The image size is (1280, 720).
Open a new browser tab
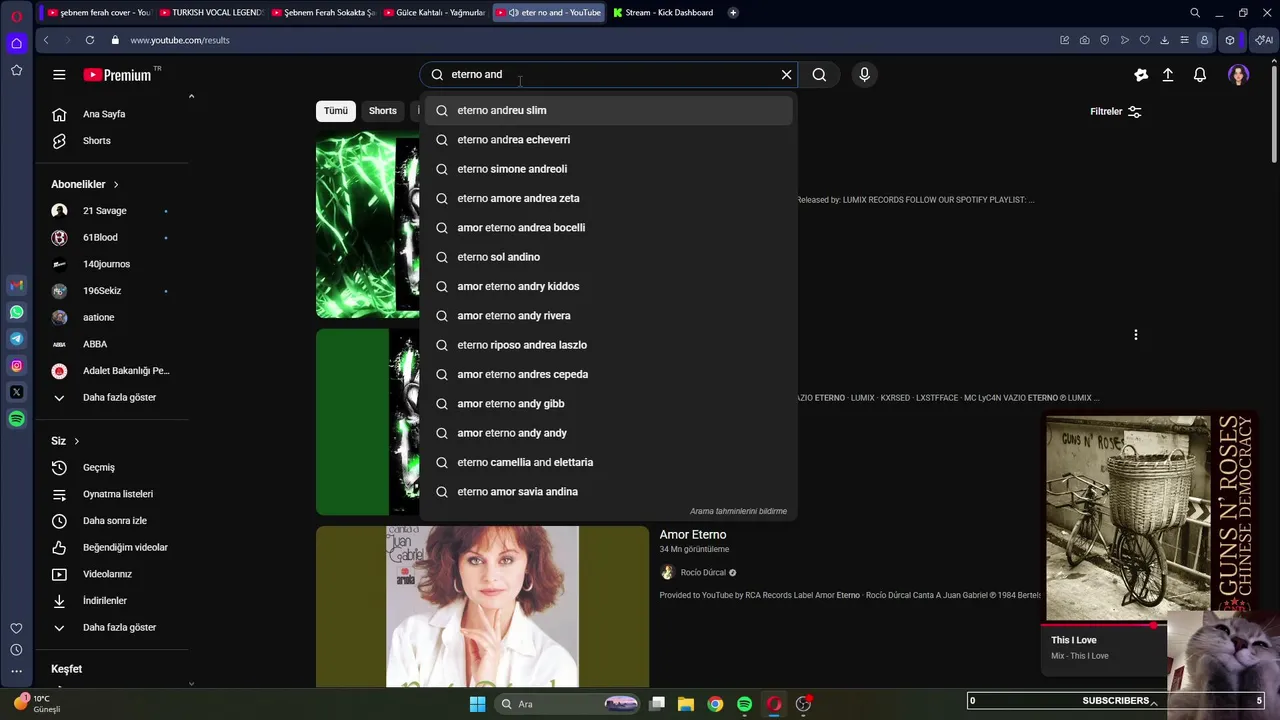(733, 13)
